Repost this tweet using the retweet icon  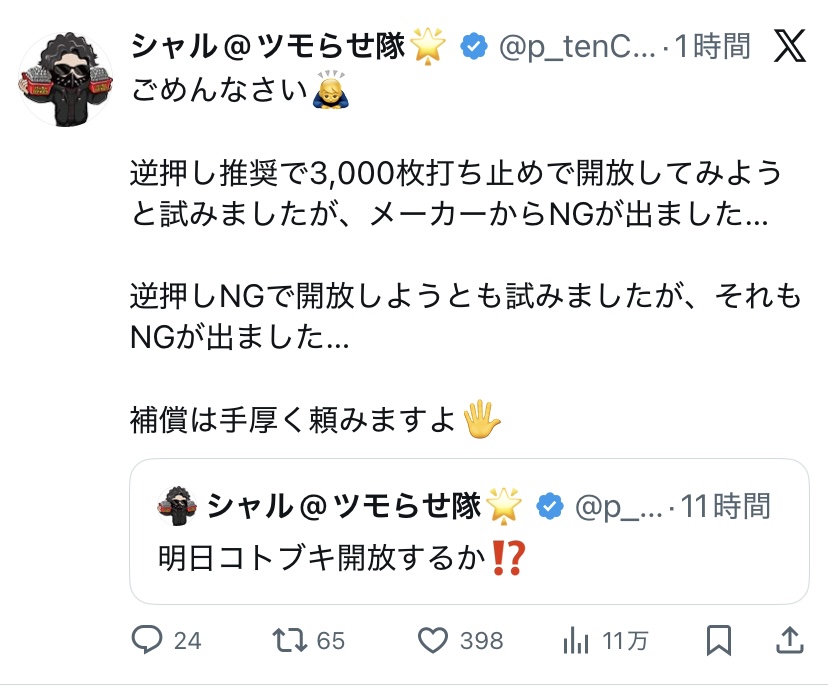[289, 640]
